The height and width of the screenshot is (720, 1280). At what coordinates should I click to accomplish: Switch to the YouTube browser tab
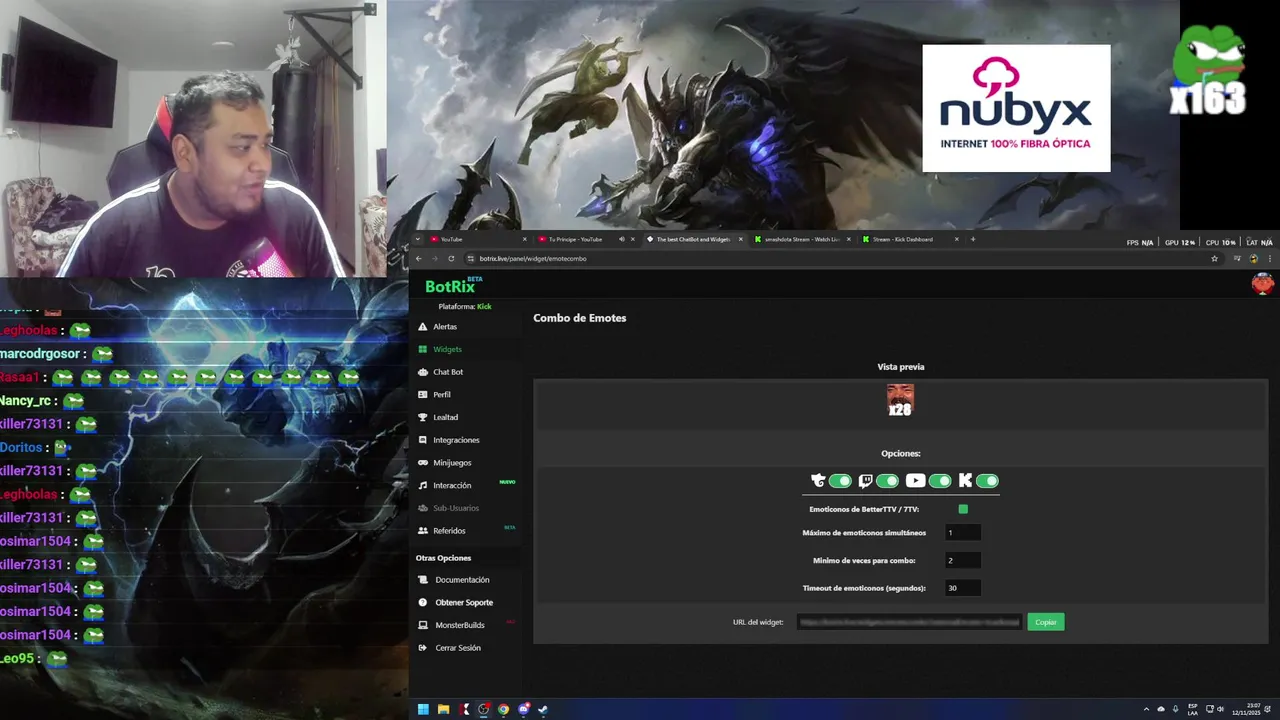pyautogui.click(x=478, y=239)
